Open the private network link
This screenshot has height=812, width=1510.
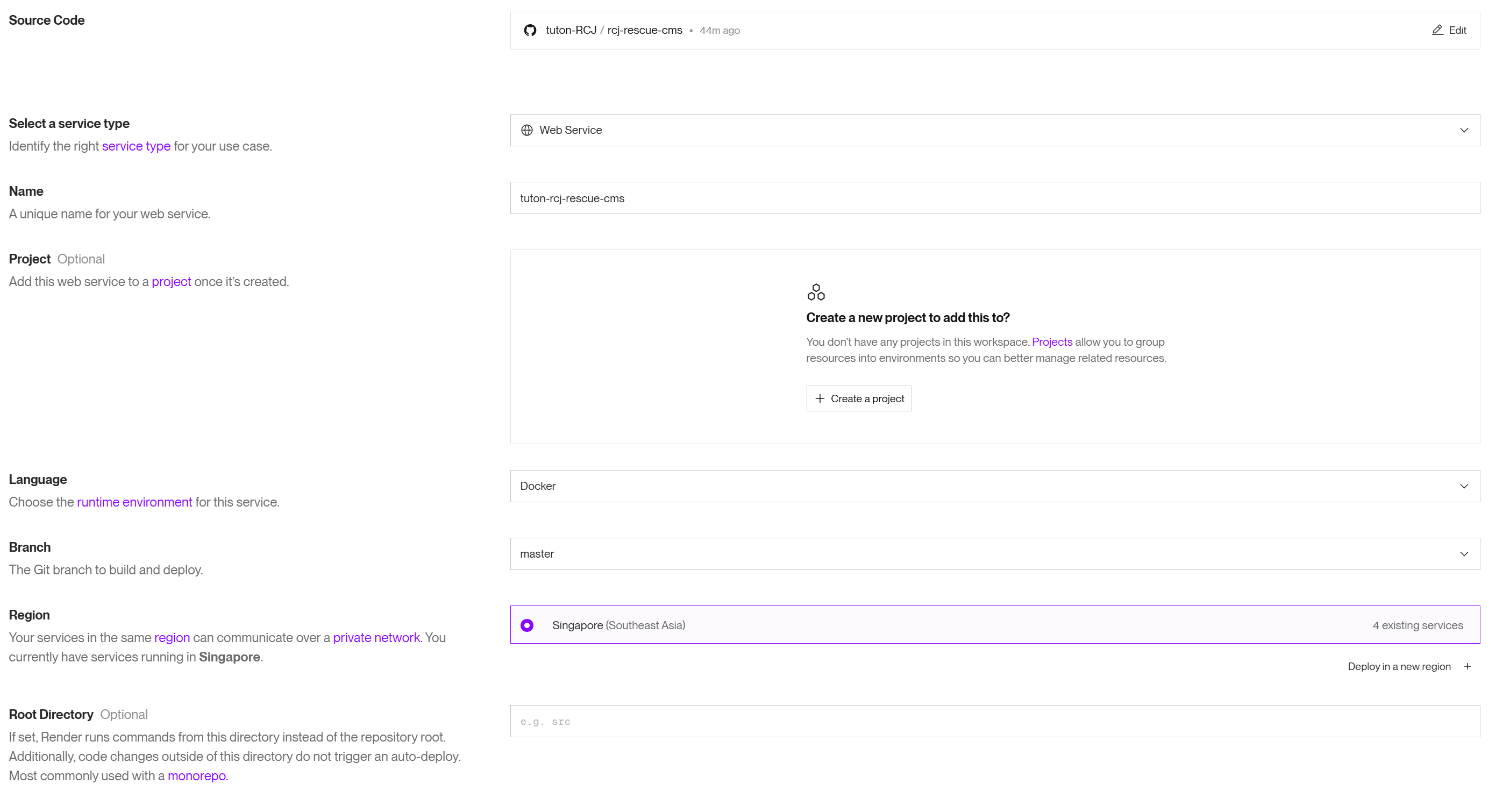376,638
